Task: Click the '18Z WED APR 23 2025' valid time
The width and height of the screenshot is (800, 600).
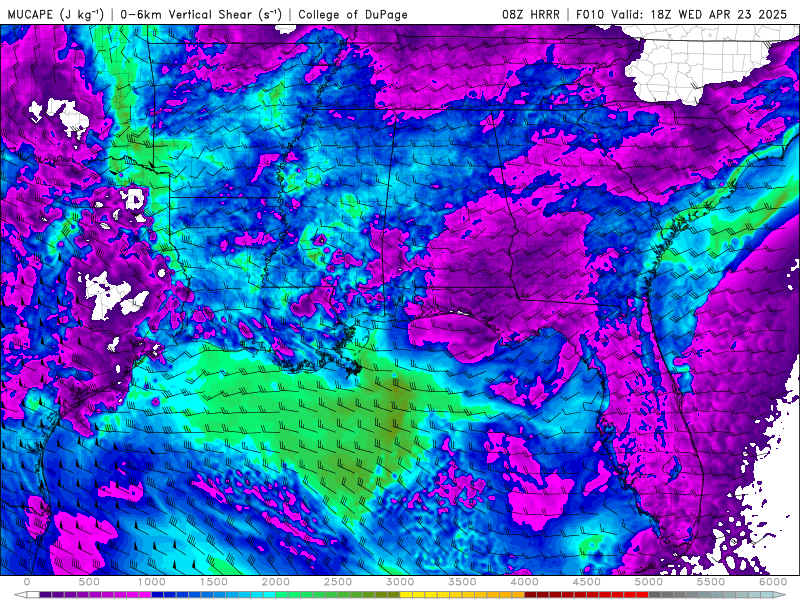Action: pyautogui.click(x=718, y=14)
